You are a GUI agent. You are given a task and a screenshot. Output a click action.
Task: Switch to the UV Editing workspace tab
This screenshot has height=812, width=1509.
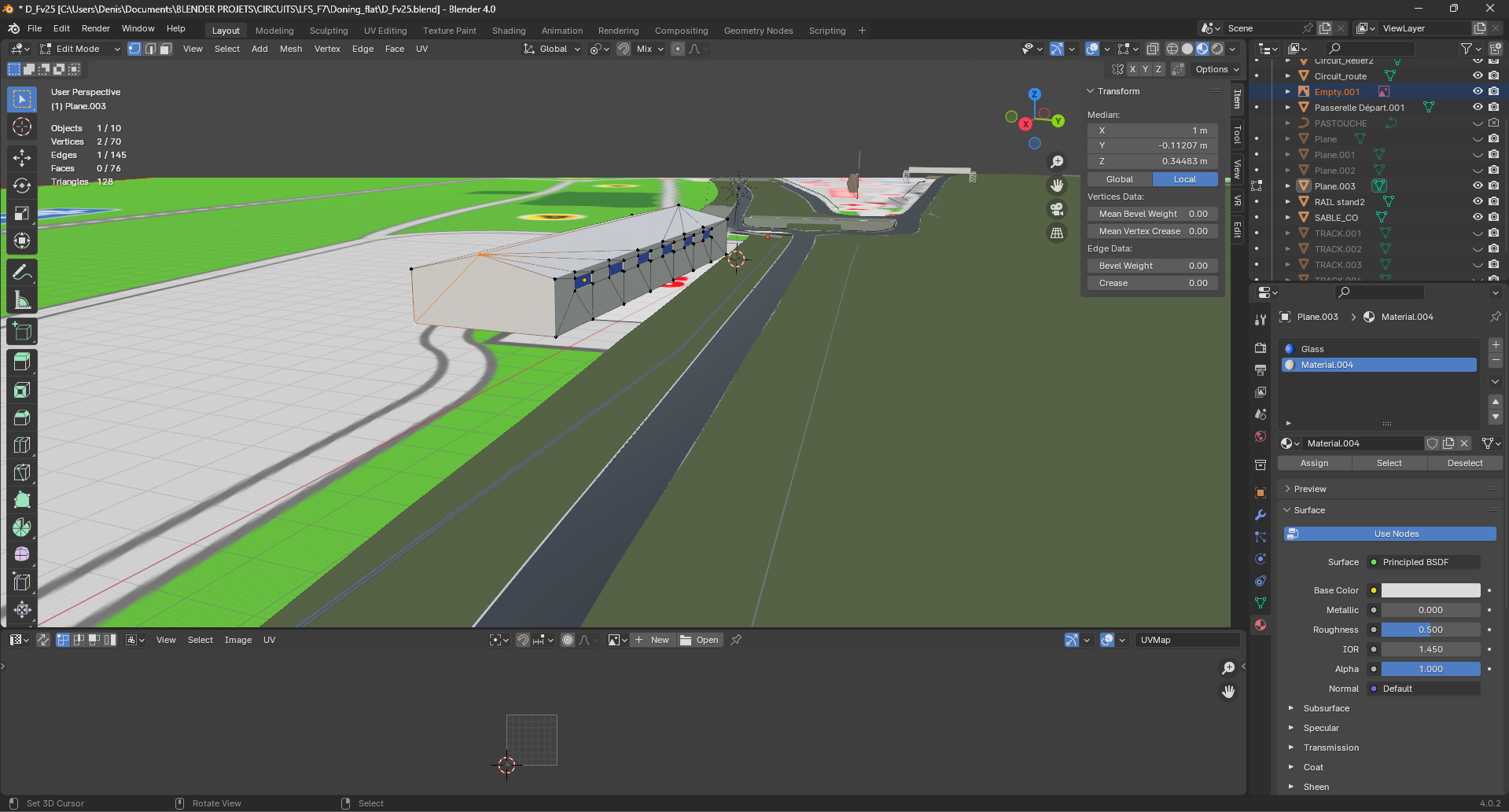pos(385,31)
